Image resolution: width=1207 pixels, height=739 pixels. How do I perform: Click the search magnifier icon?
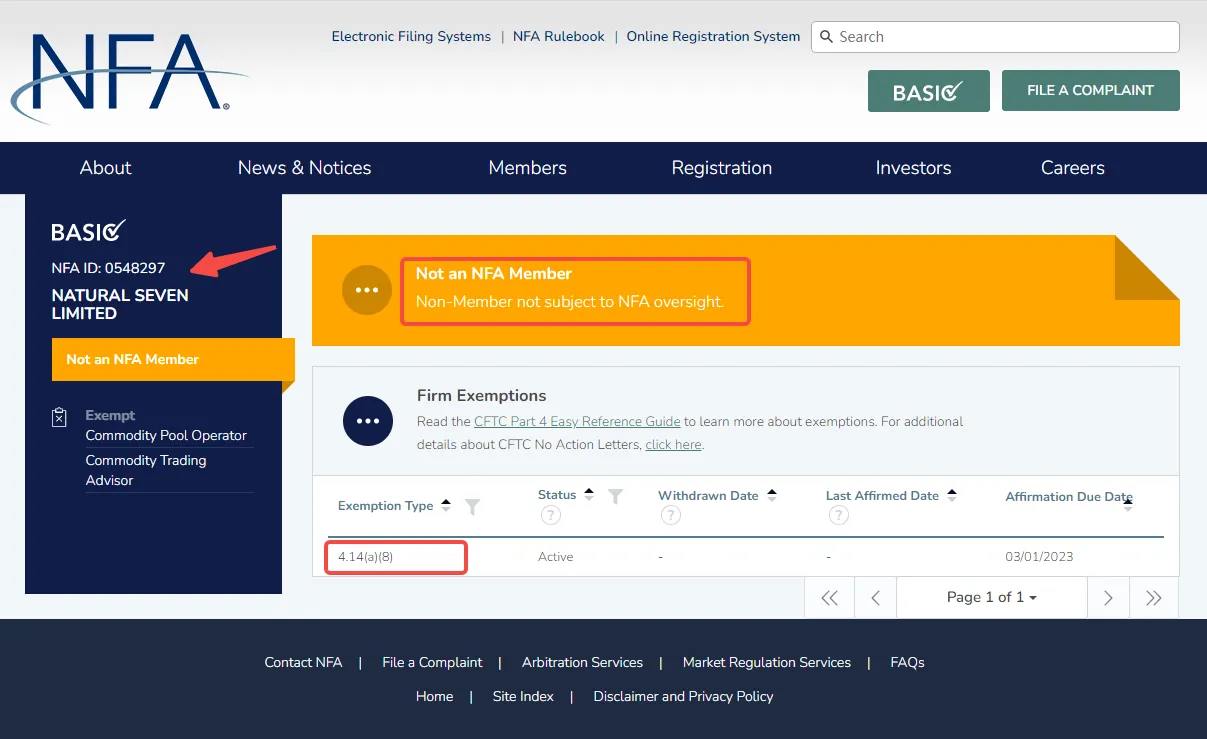pos(826,37)
